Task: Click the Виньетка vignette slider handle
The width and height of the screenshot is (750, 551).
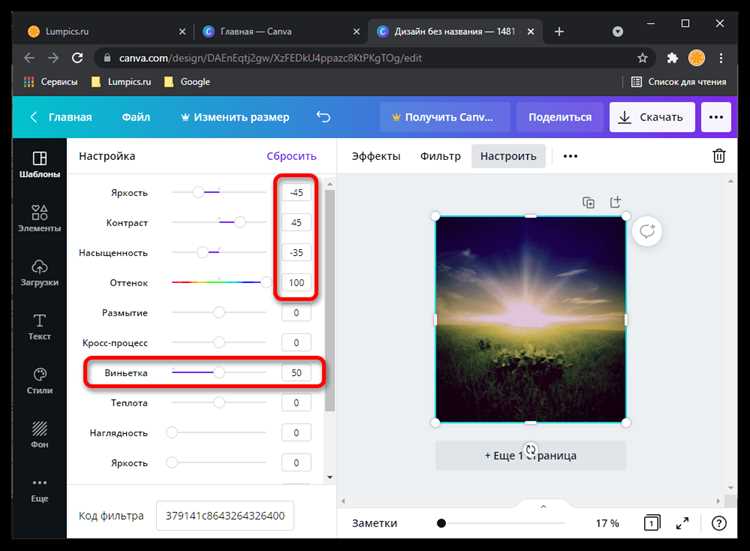Action: (x=219, y=373)
